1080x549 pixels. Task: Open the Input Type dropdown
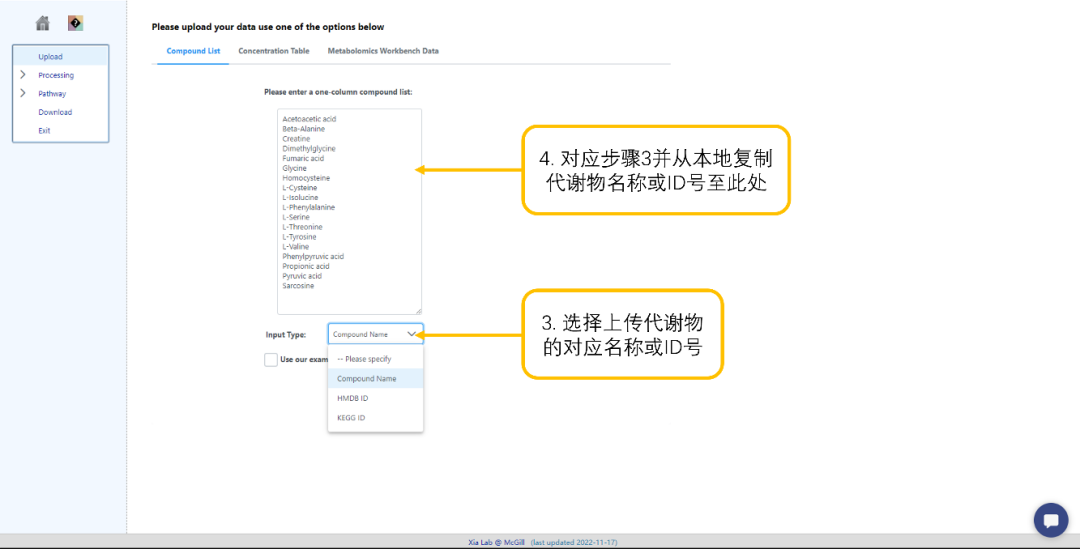pos(375,334)
